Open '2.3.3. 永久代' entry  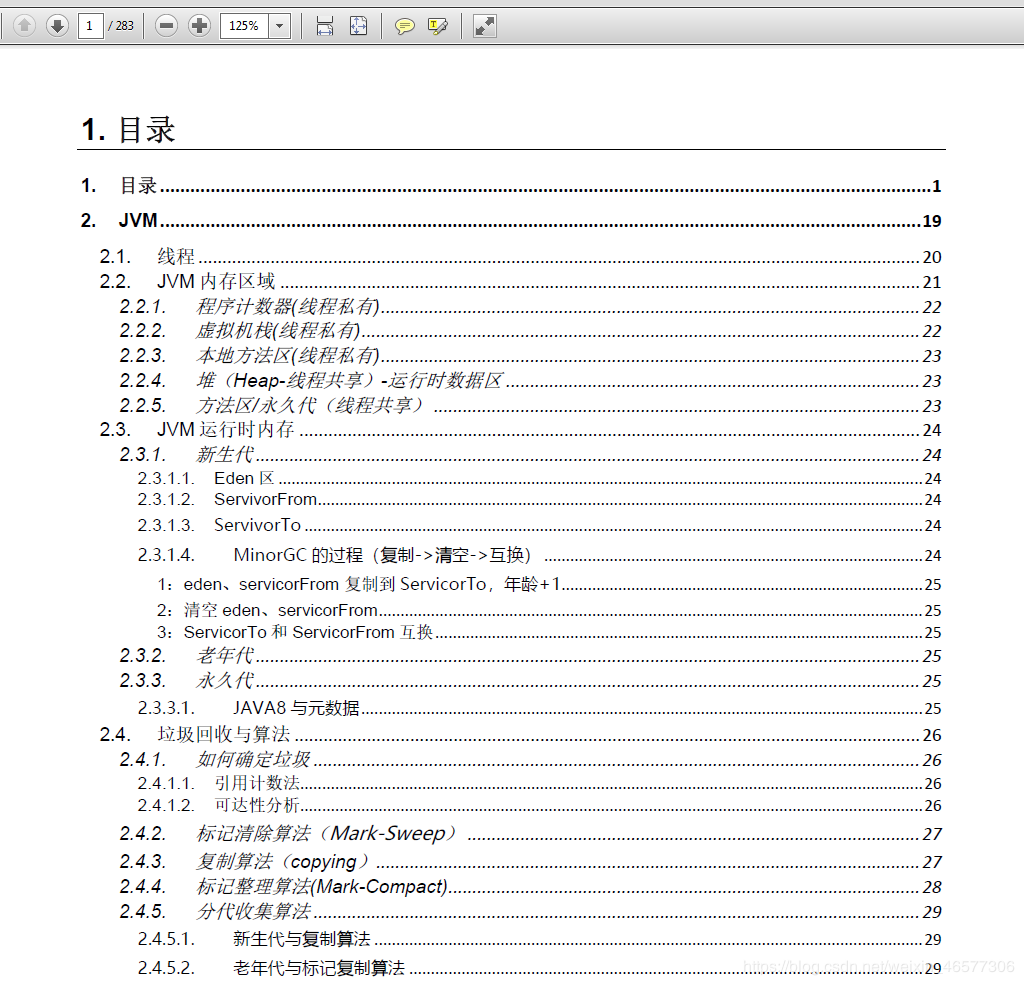click(x=530, y=681)
